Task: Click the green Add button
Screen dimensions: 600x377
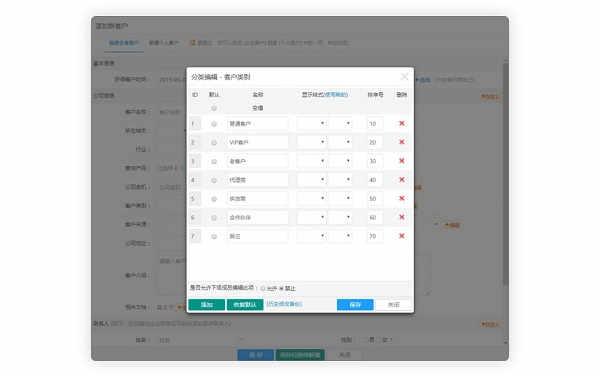Action: [x=207, y=305]
